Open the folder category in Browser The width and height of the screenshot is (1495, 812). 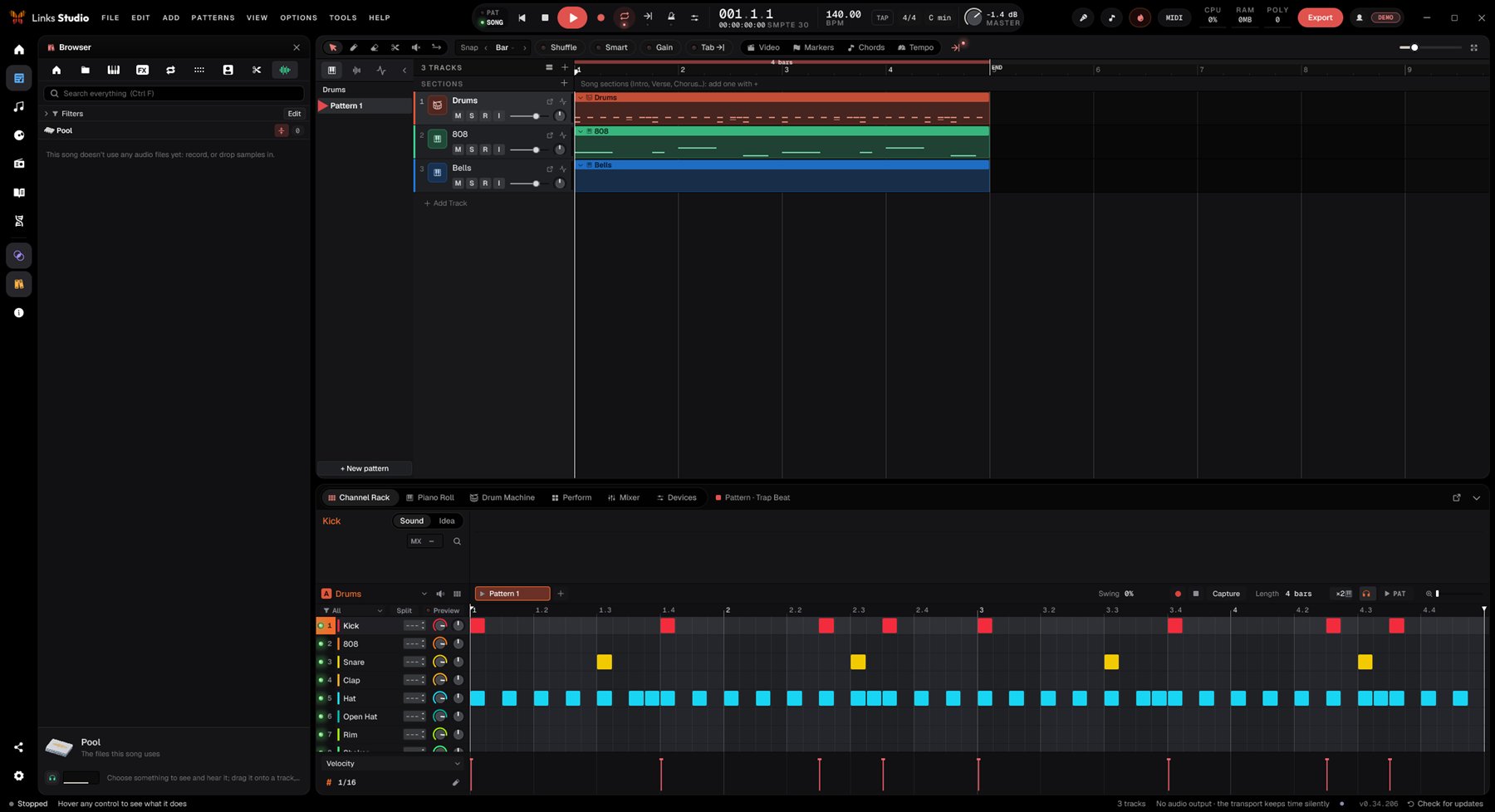click(85, 70)
